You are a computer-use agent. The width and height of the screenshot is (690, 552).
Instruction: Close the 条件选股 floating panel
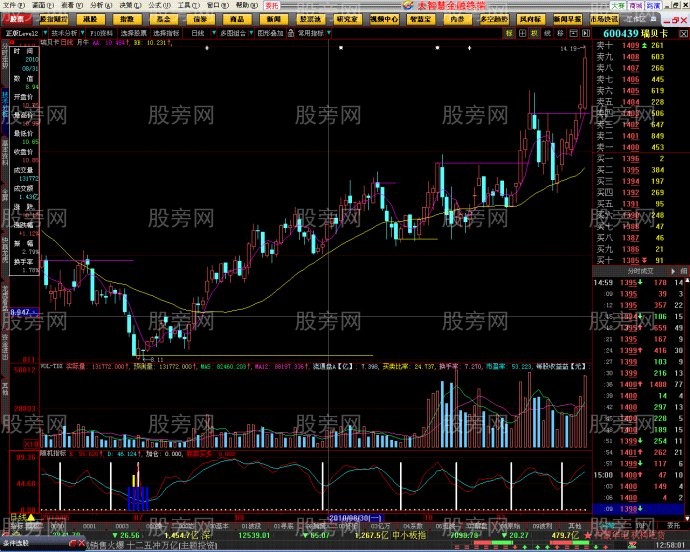[81, 544]
